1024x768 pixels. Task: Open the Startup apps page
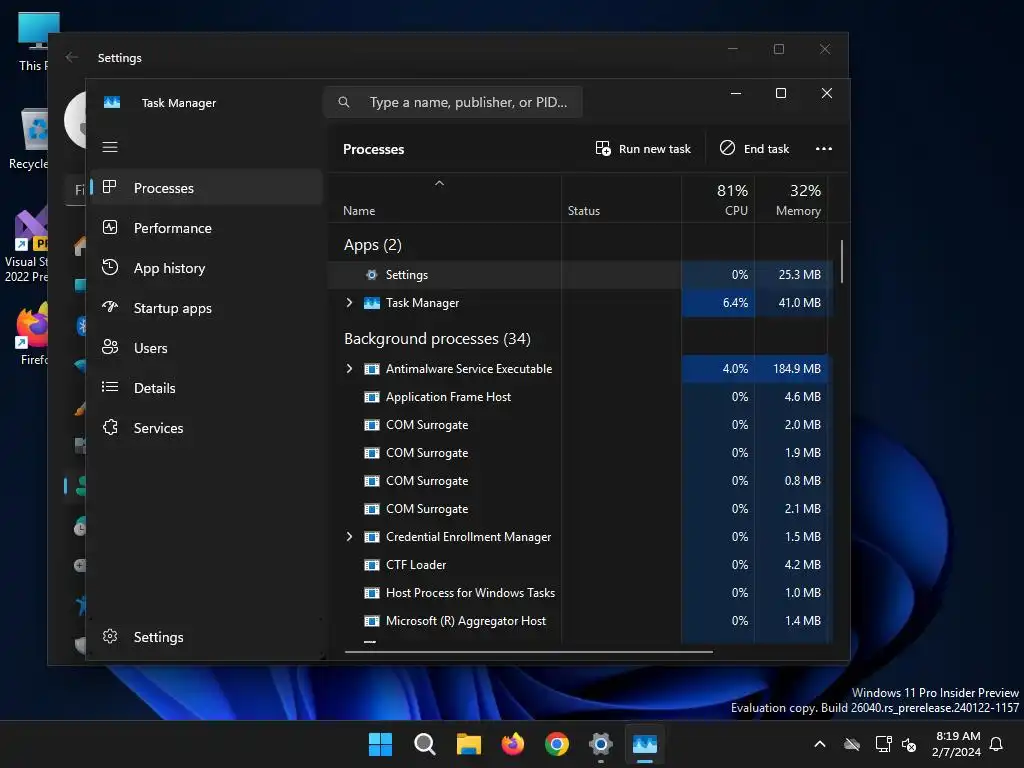pos(206,308)
